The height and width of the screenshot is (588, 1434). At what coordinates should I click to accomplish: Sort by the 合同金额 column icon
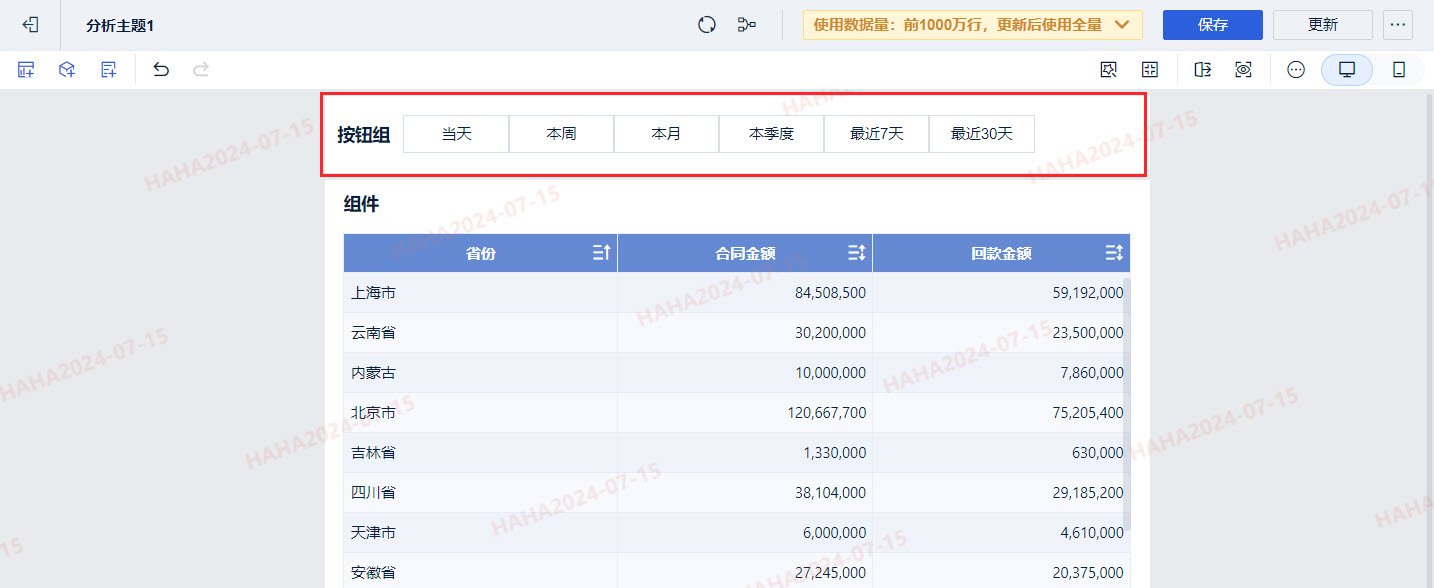click(857, 253)
